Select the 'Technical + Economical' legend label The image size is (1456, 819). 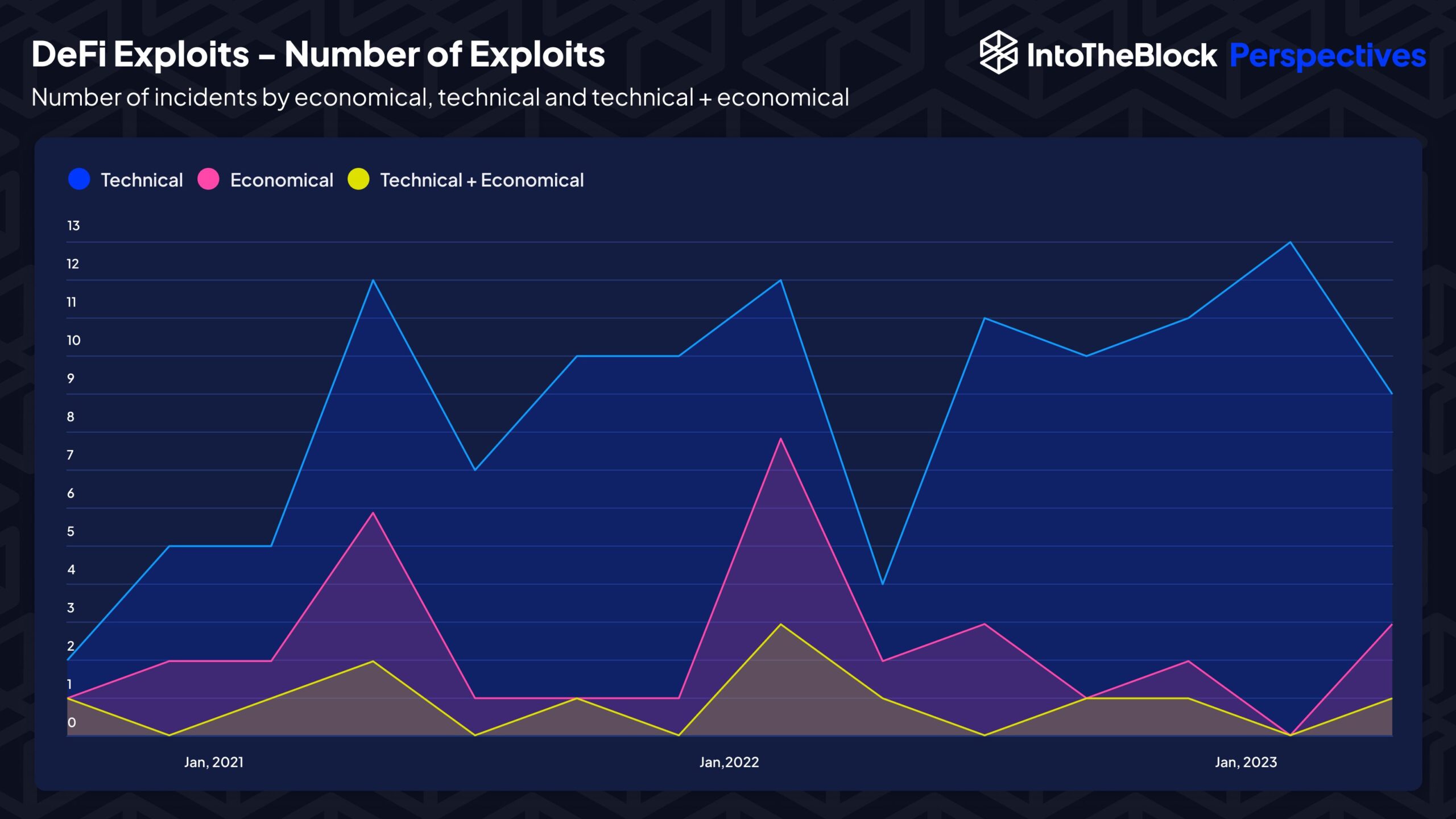point(482,180)
